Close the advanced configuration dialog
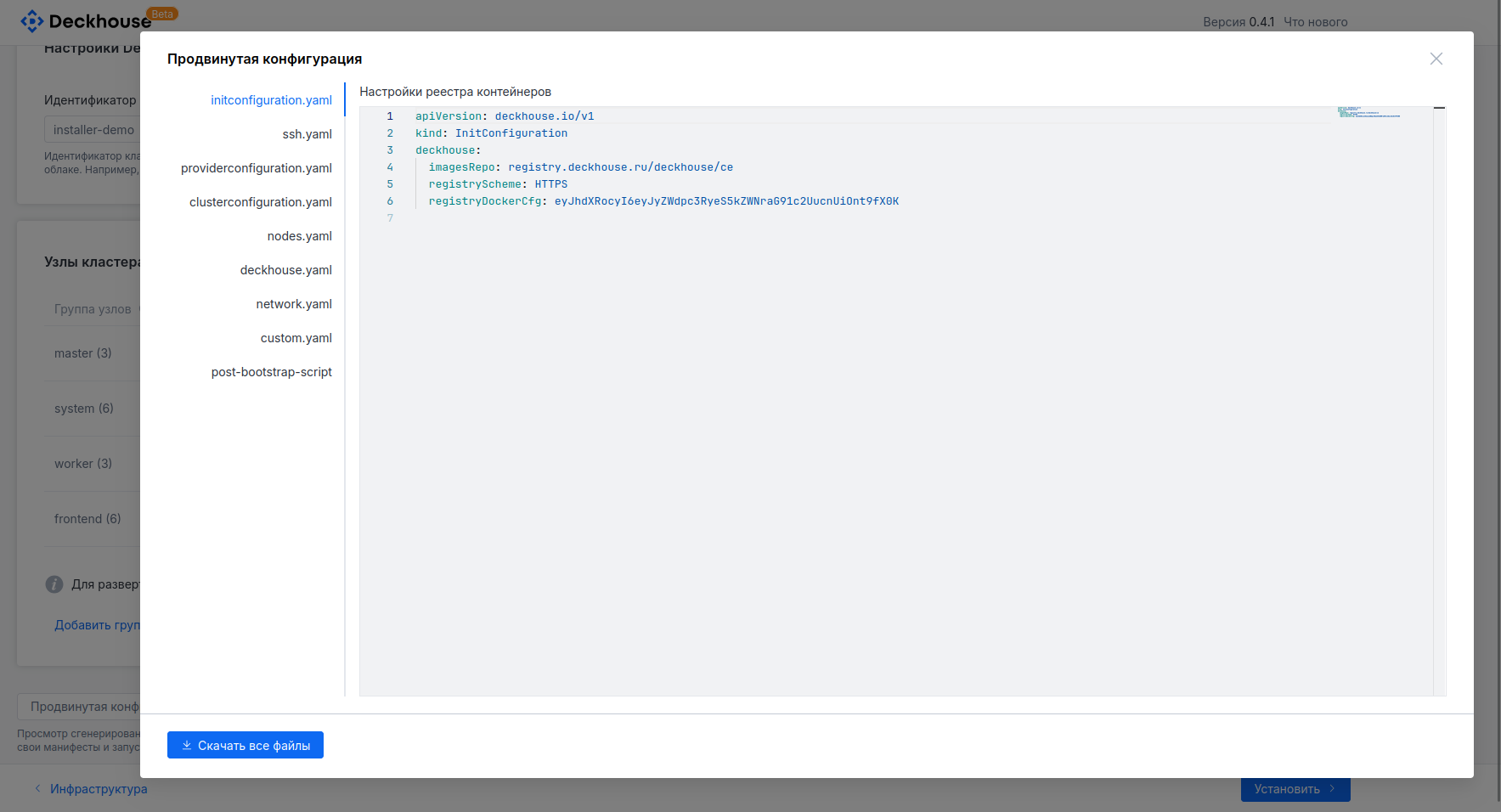This screenshot has width=1501, height=812. (x=1436, y=59)
